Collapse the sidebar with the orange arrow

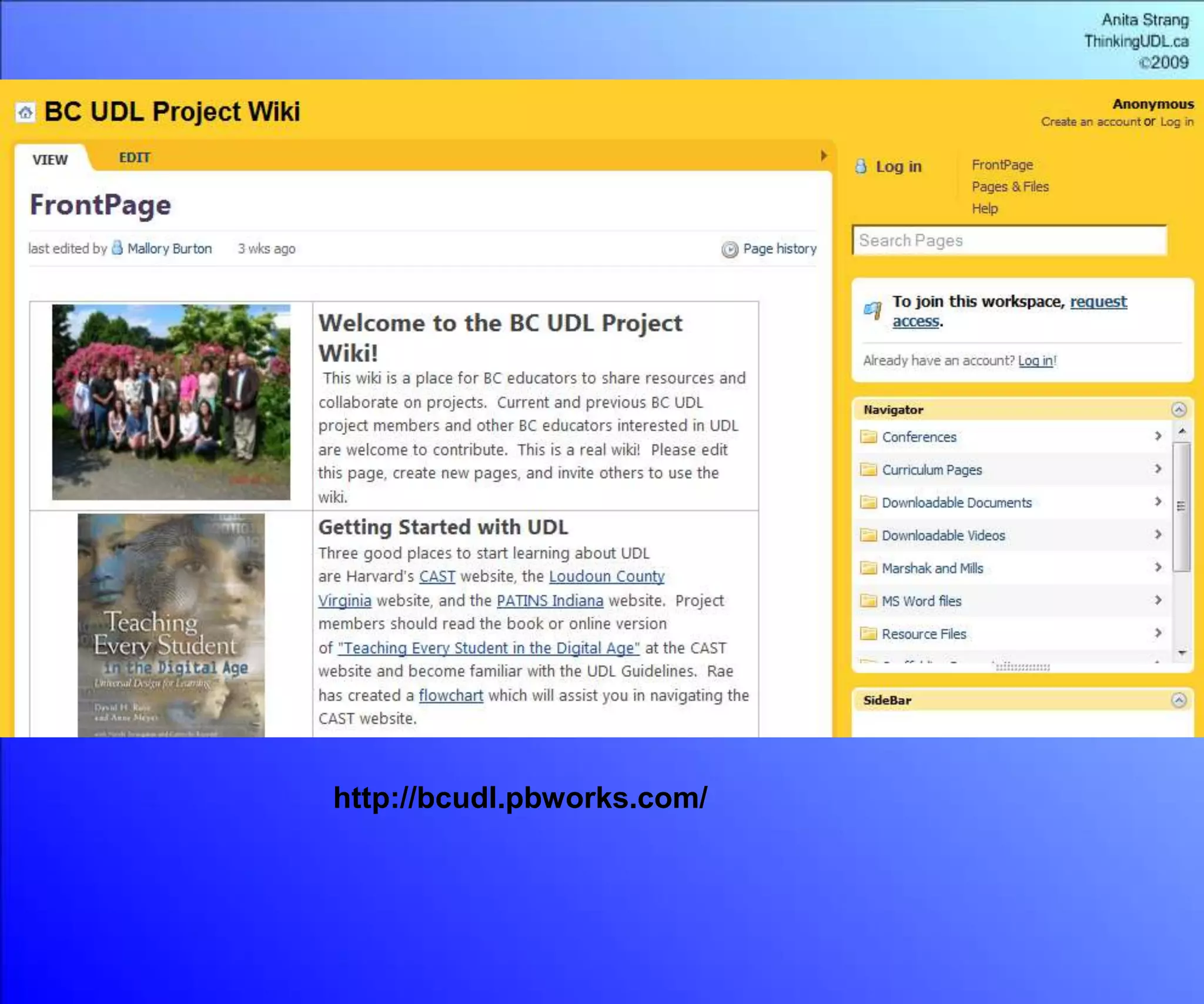[824, 155]
